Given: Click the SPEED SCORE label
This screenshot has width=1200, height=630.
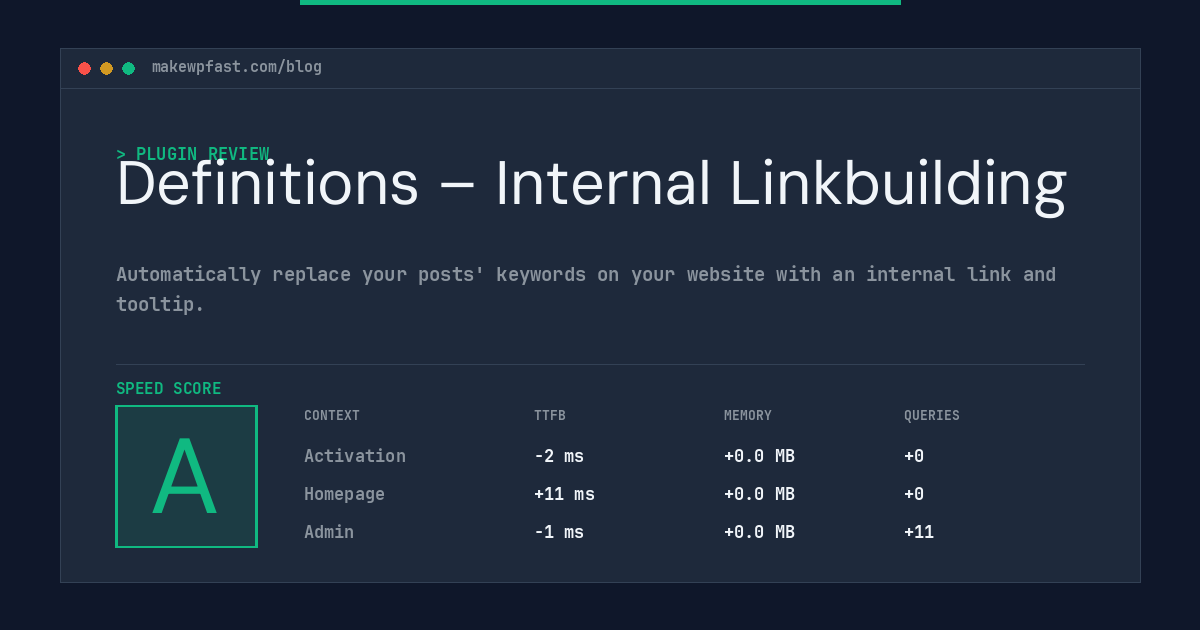Looking at the screenshot, I should coord(169,389).
